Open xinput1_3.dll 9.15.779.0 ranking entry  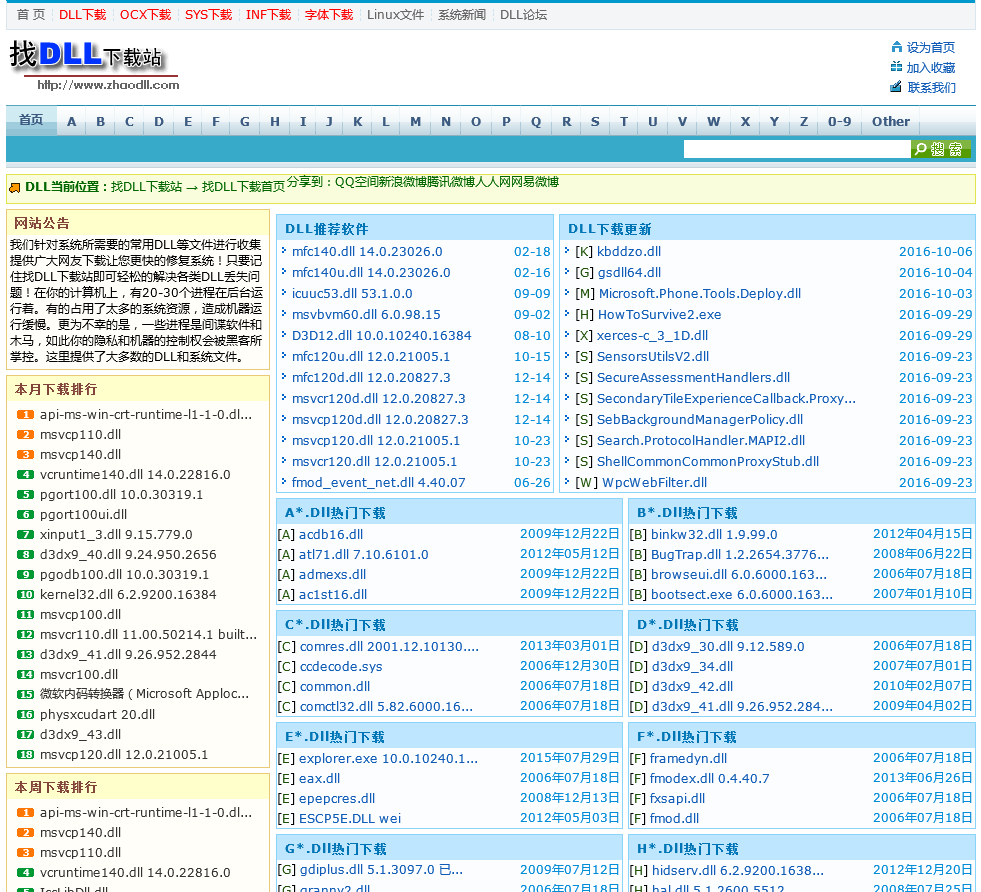pos(116,534)
